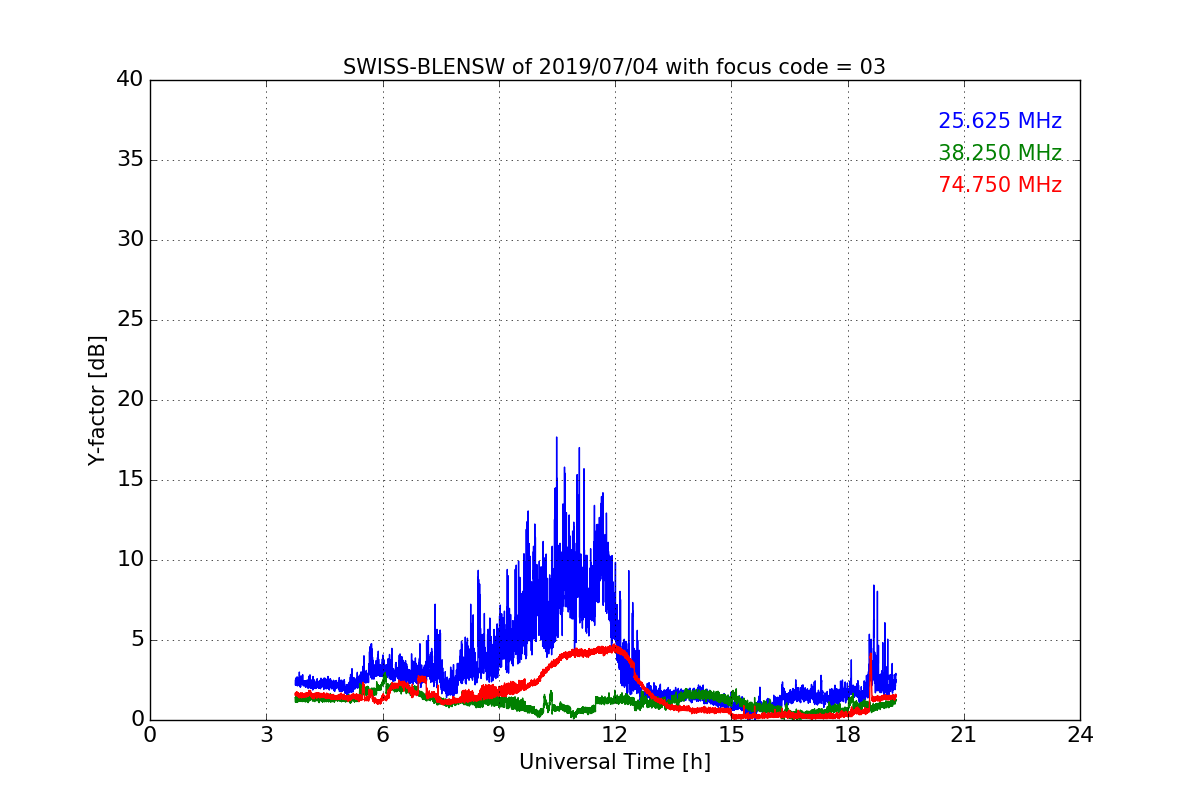Click the y-axis tick label 30
Viewport: 1200px width, 800px height.
tap(130, 240)
